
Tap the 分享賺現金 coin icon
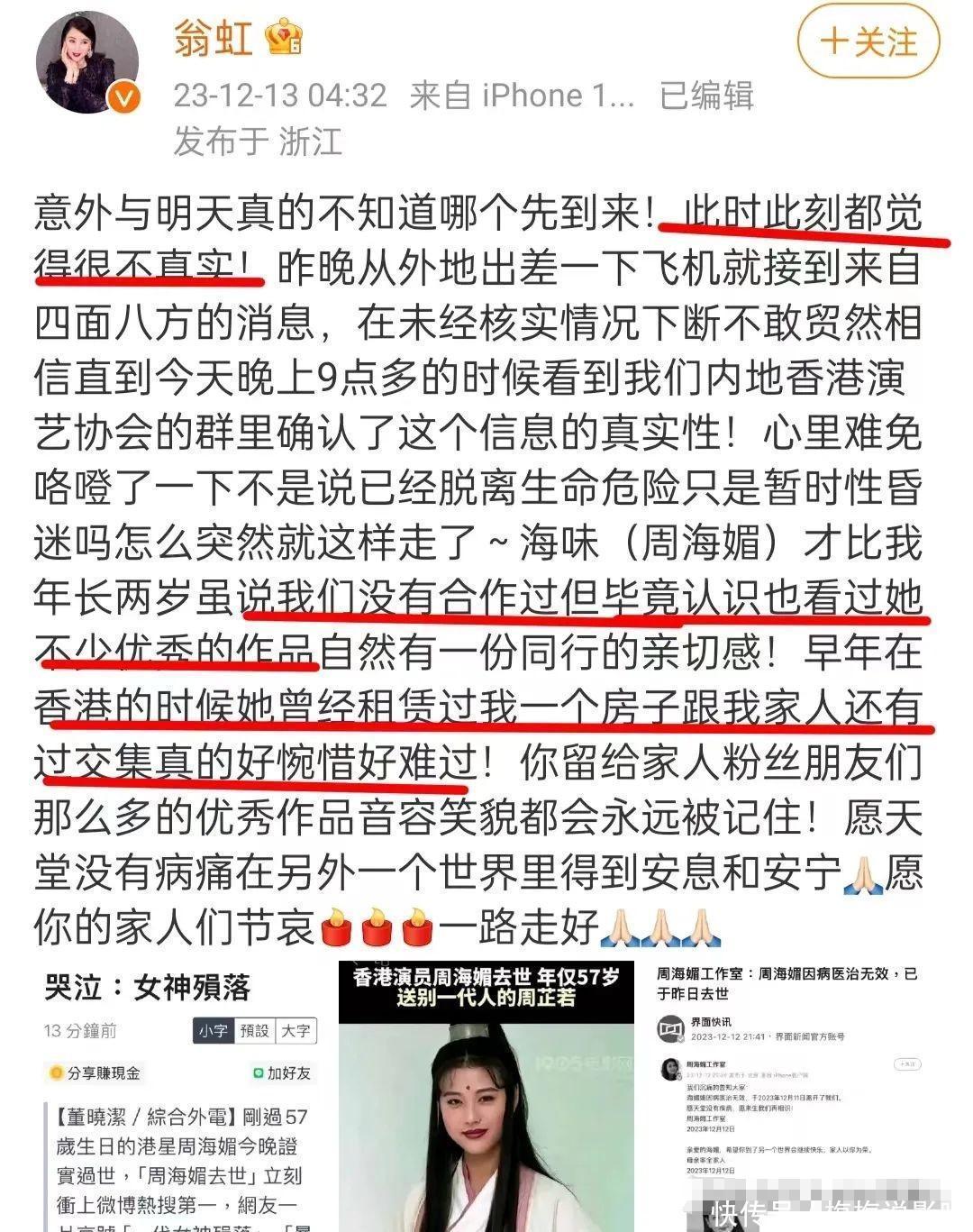click(57, 1073)
